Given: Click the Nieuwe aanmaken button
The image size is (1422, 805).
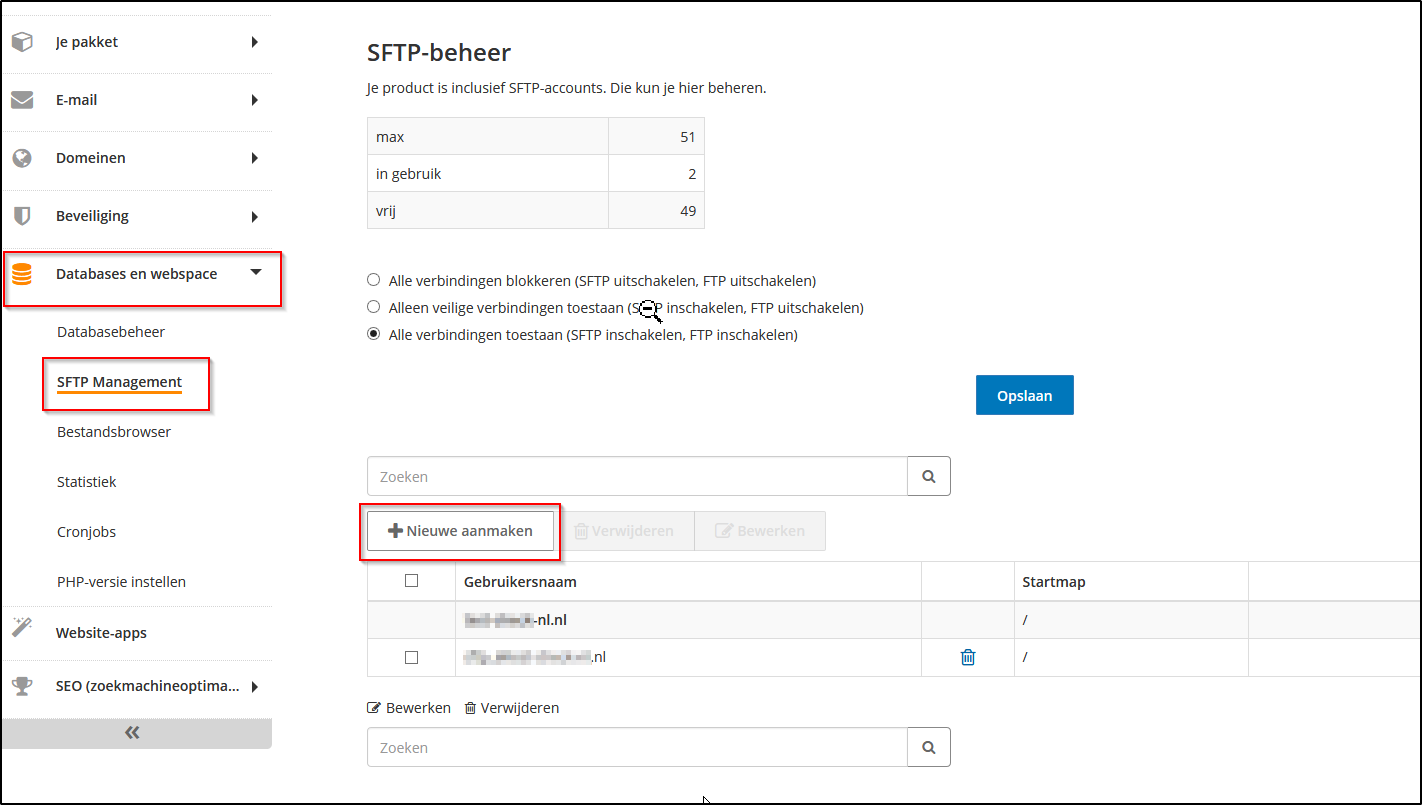Looking at the screenshot, I should (x=460, y=531).
